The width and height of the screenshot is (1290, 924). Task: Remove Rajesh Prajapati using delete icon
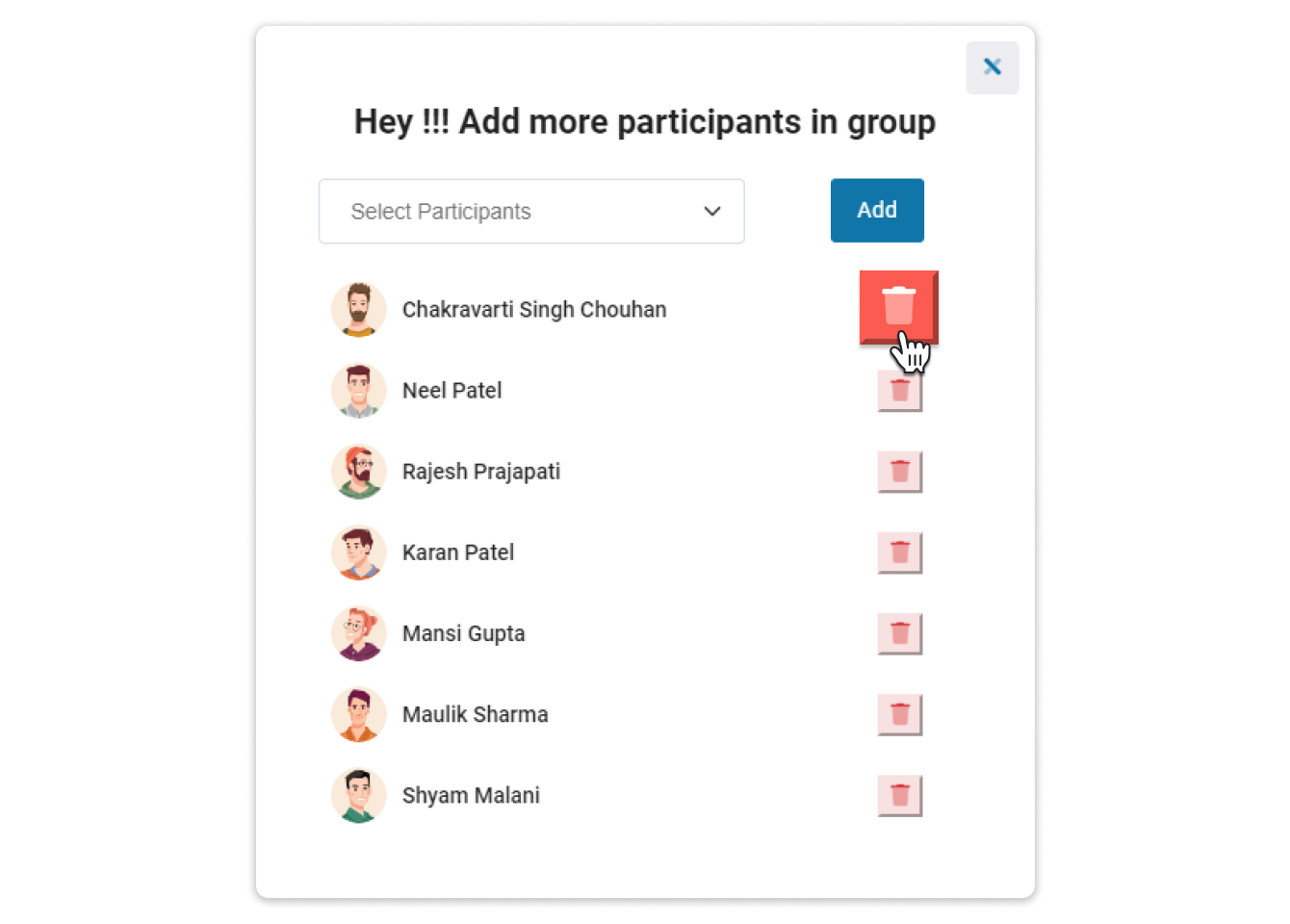pos(899,472)
